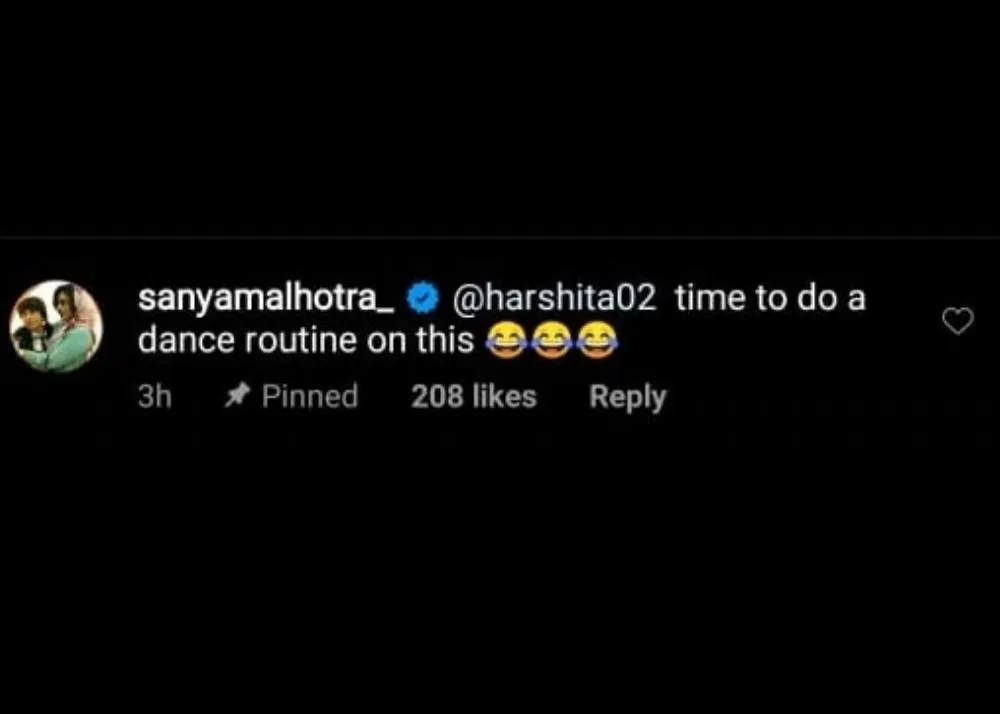Click the middle laughing emoji
Screen dimensions: 1000x714
(x=552, y=340)
